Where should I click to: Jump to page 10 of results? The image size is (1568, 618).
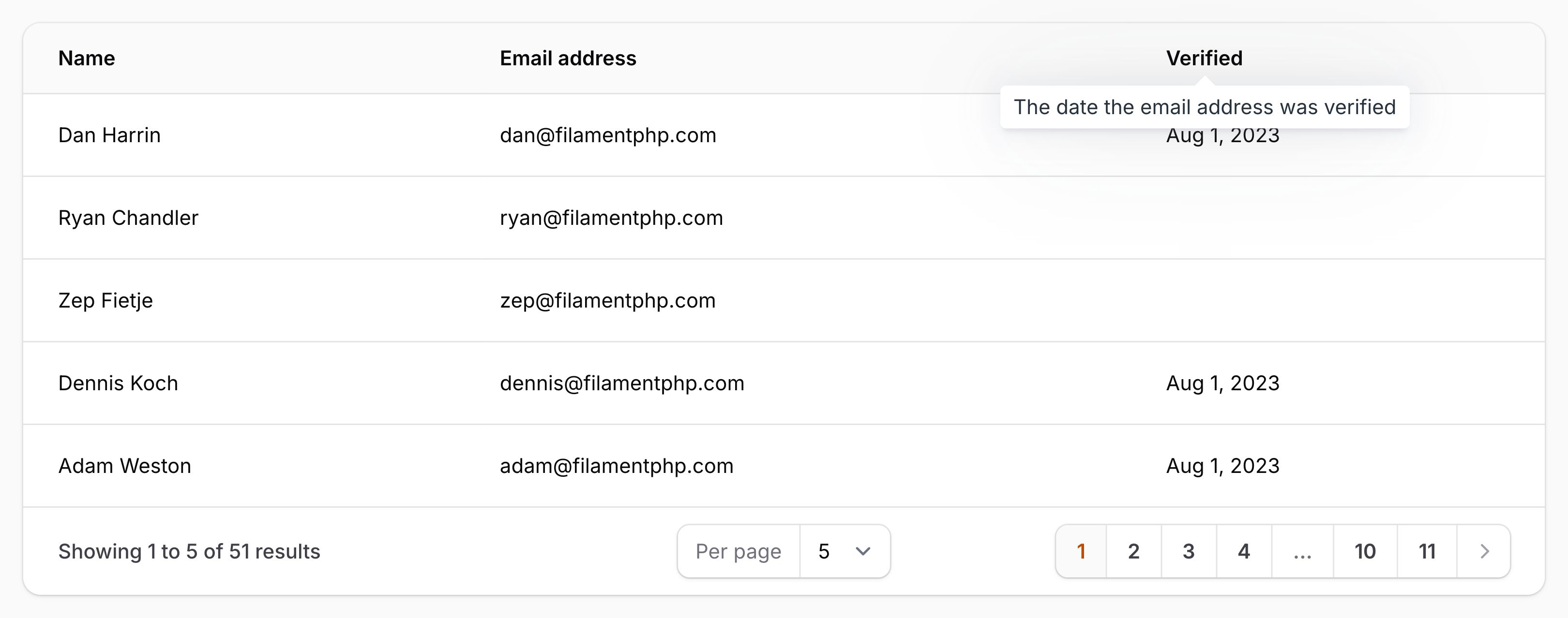[1365, 551]
